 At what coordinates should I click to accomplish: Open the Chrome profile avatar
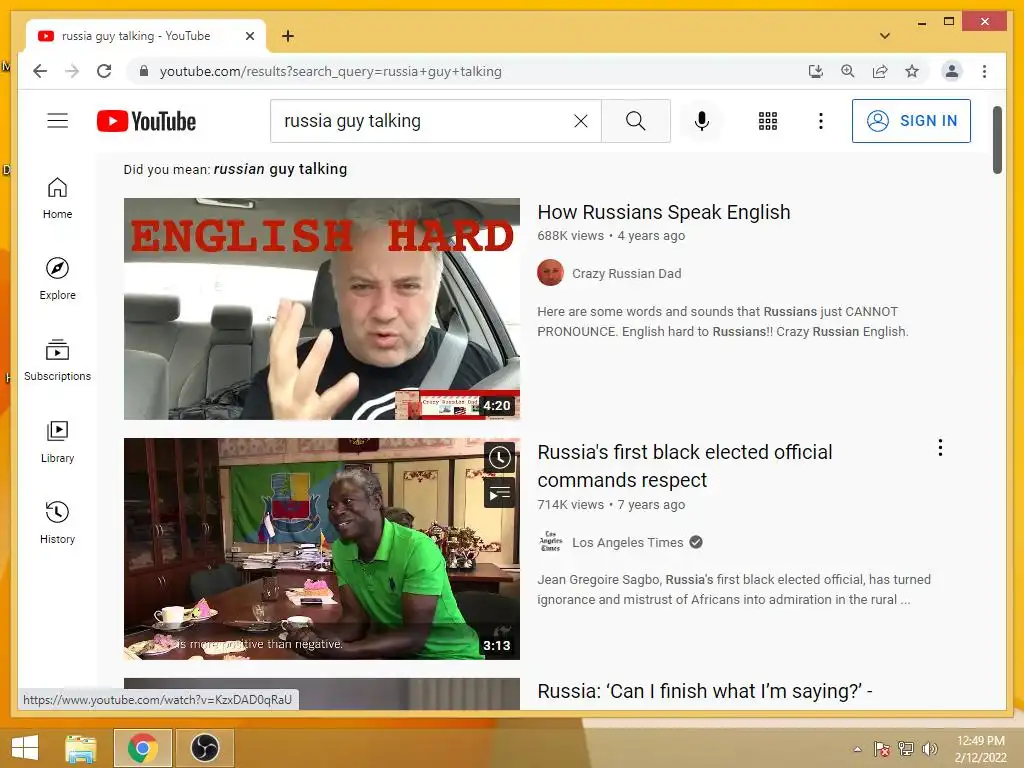point(952,71)
